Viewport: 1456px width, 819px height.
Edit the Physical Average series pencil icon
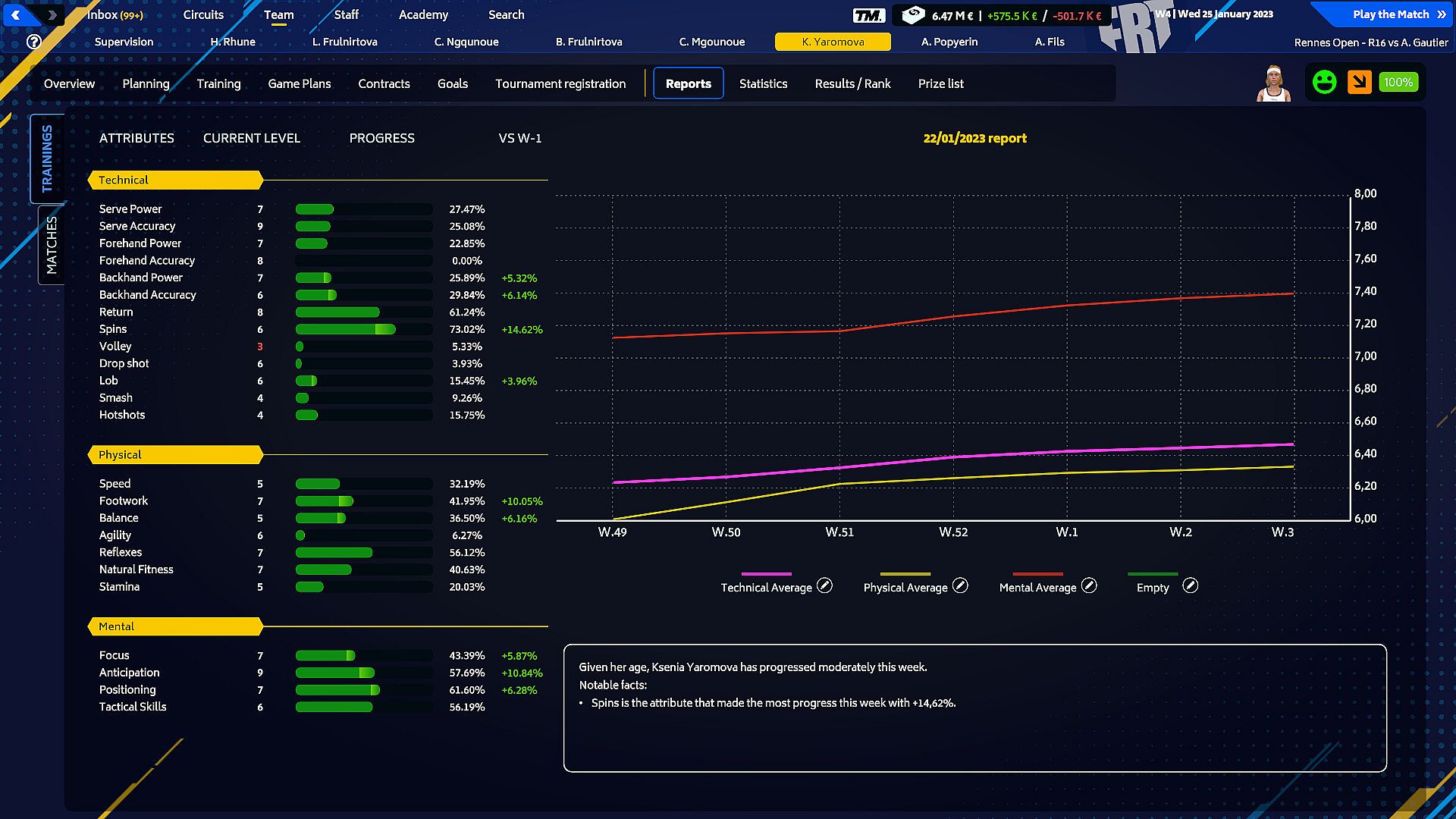(x=960, y=586)
